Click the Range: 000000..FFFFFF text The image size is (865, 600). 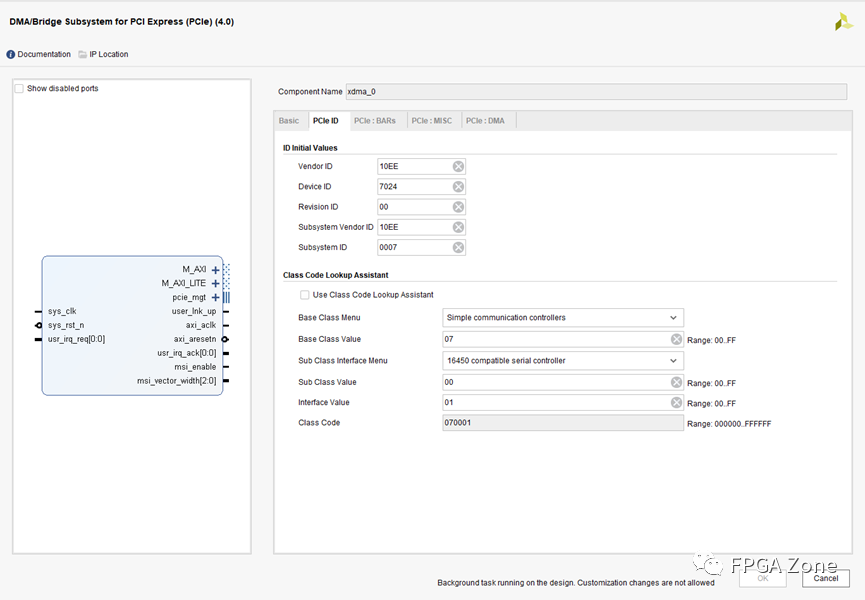click(729, 424)
